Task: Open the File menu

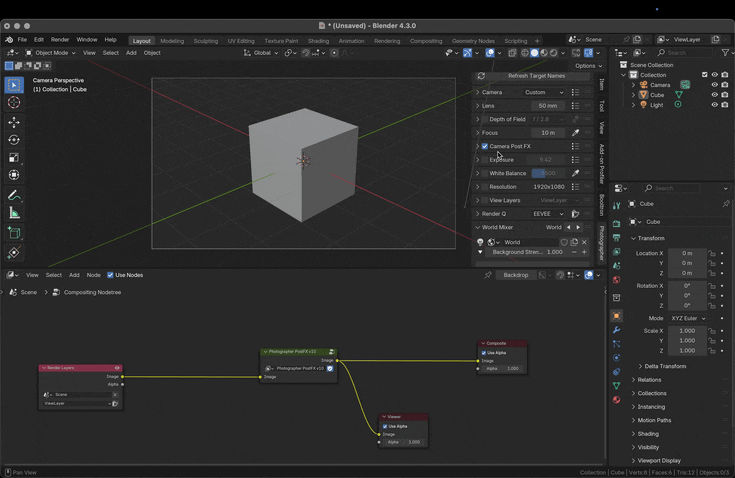Action: 22,40
